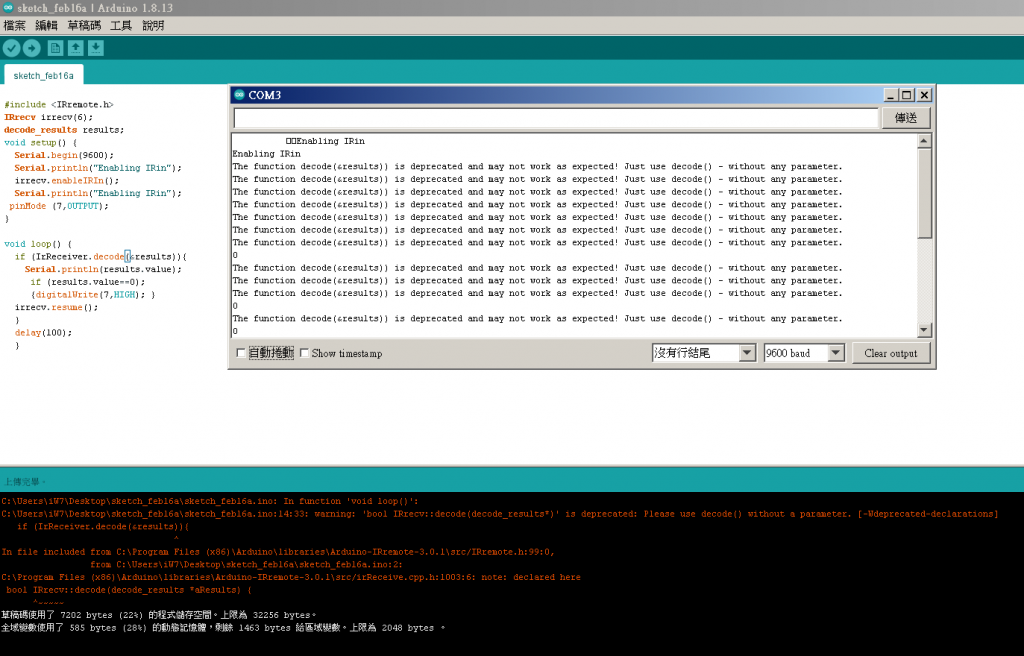Click the 'note: declared here' console line
The image size is (1024, 656).
(x=291, y=577)
